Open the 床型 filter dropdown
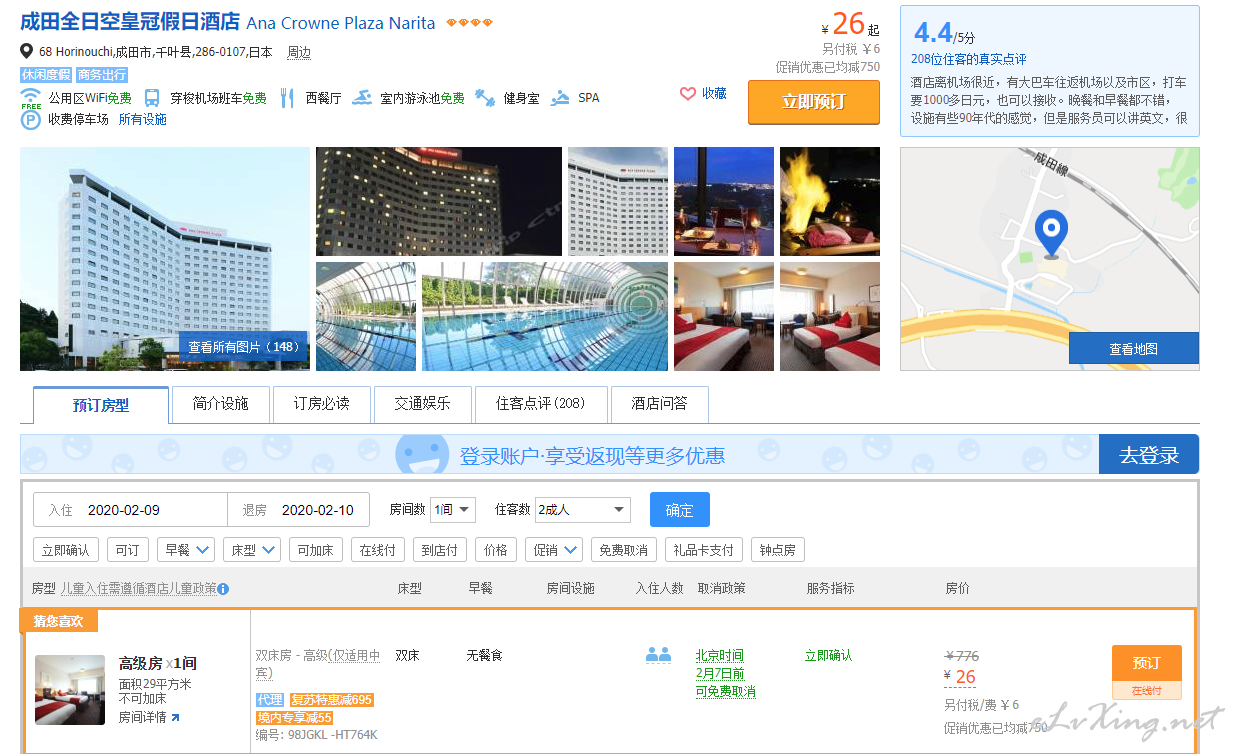The height and width of the screenshot is (754, 1235). pyautogui.click(x=251, y=550)
